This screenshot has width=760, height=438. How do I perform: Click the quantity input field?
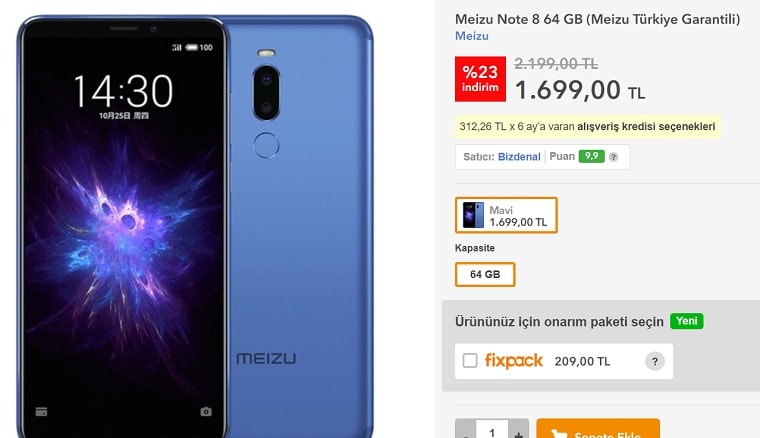[x=492, y=431]
